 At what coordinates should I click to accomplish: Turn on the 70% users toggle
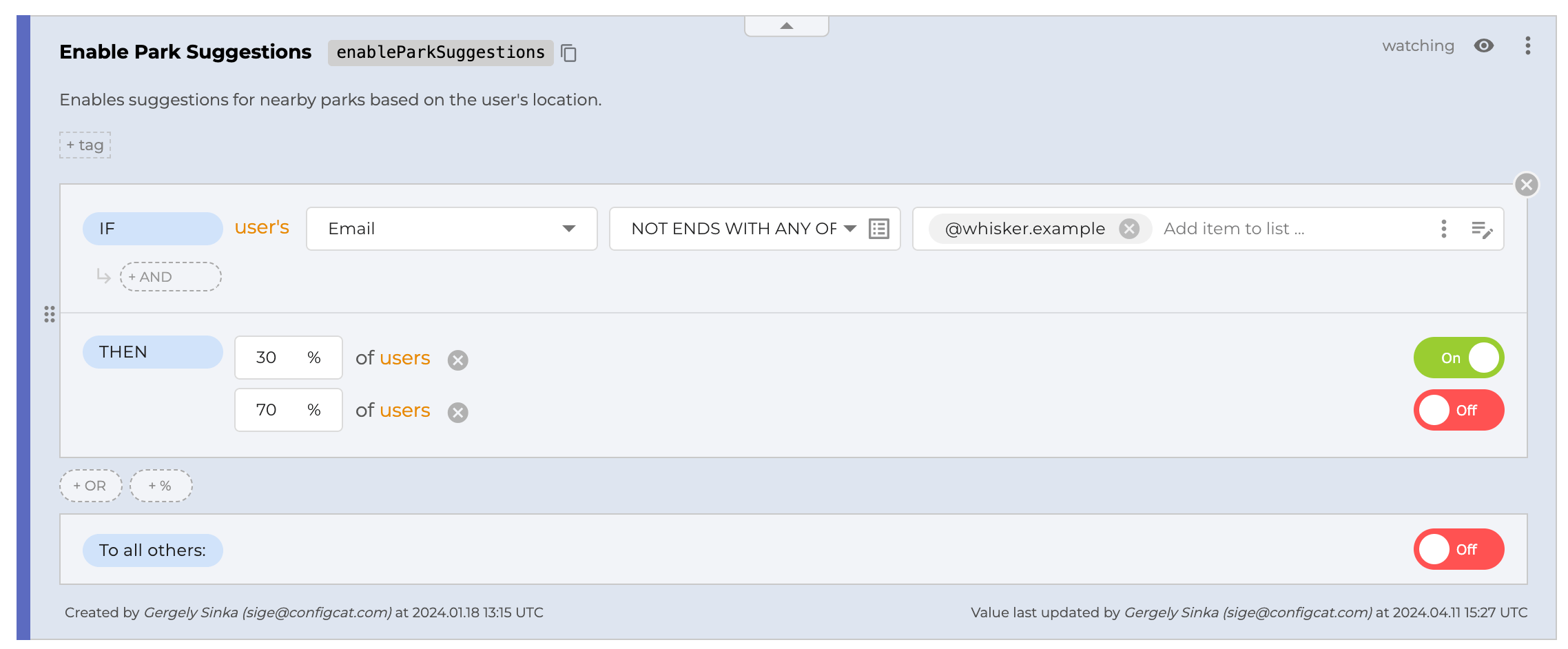(x=1458, y=410)
